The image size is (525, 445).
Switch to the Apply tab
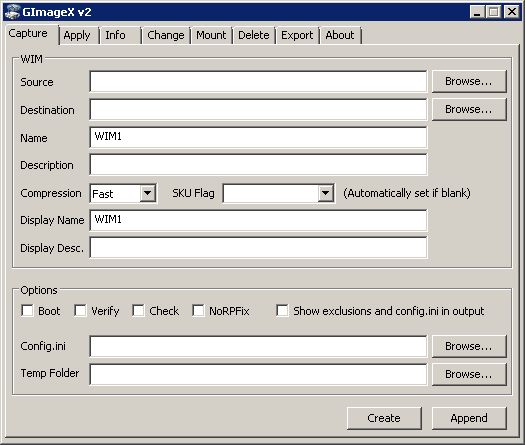coord(77,35)
